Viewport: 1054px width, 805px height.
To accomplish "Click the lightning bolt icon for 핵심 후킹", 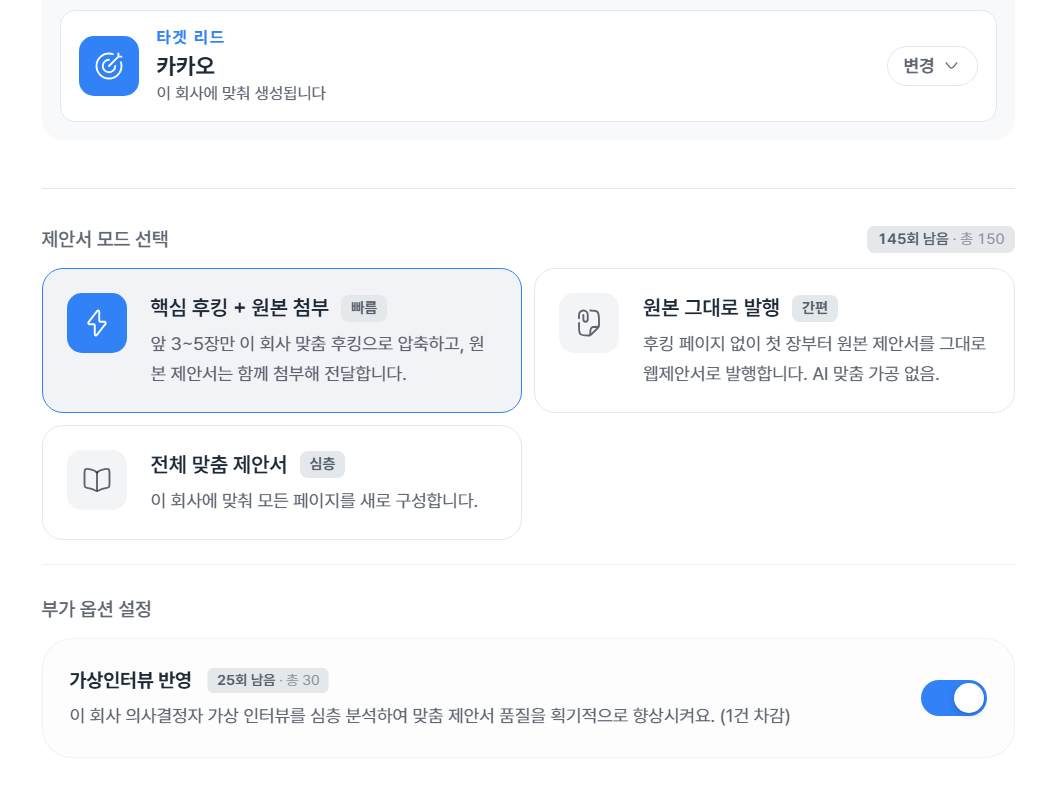I will pyautogui.click(x=97, y=323).
